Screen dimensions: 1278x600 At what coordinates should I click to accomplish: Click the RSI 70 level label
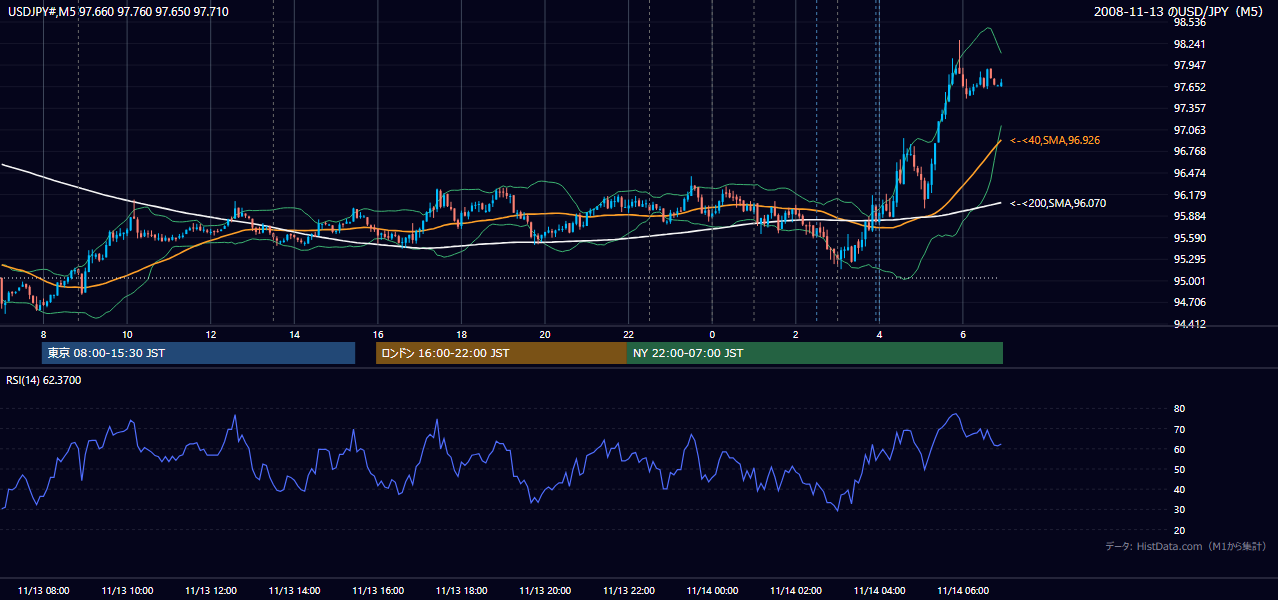(1180, 429)
